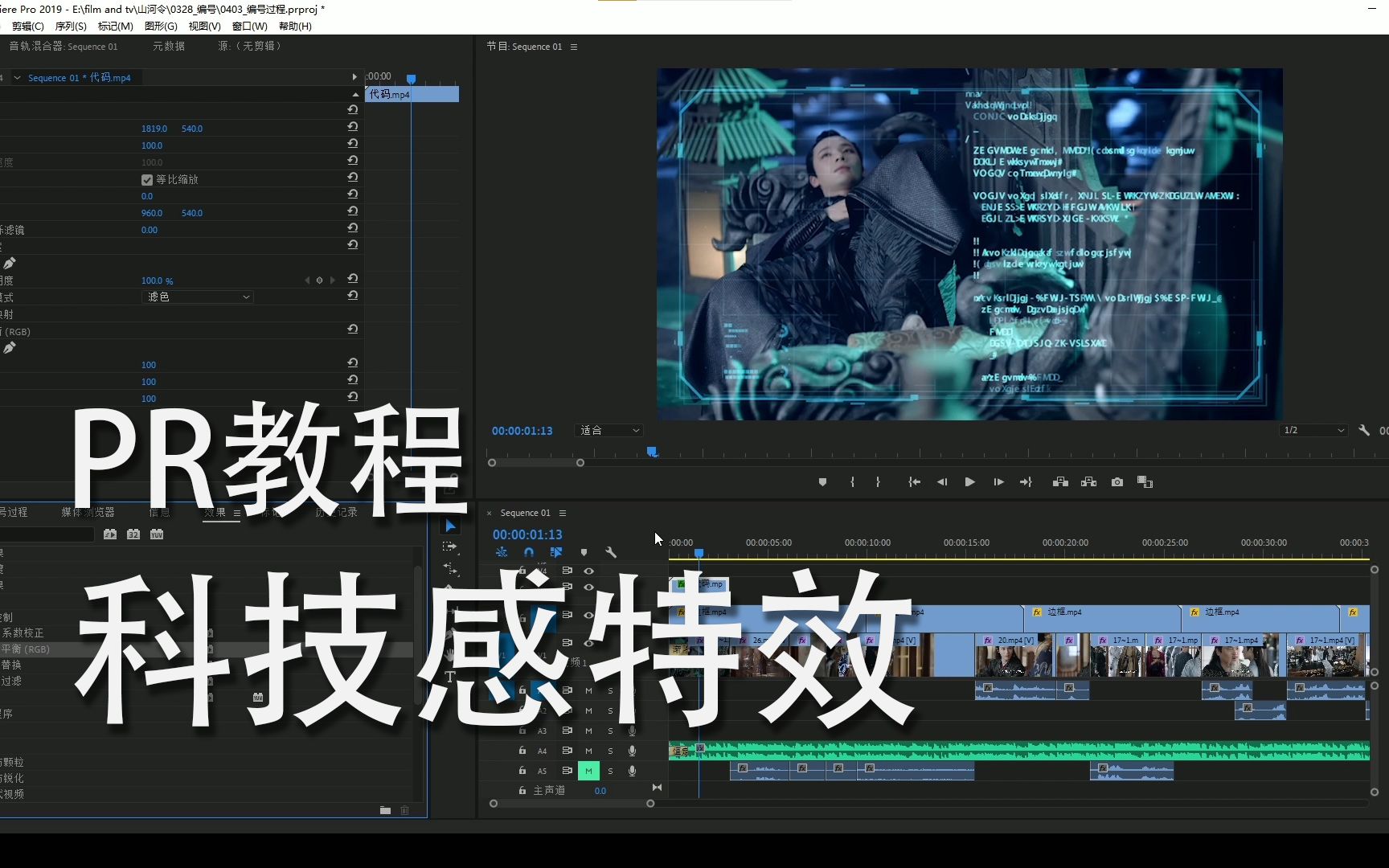Image resolution: width=1389 pixels, height=868 pixels.
Task: Hide track containing 代码.mp clip
Action: 588,588
